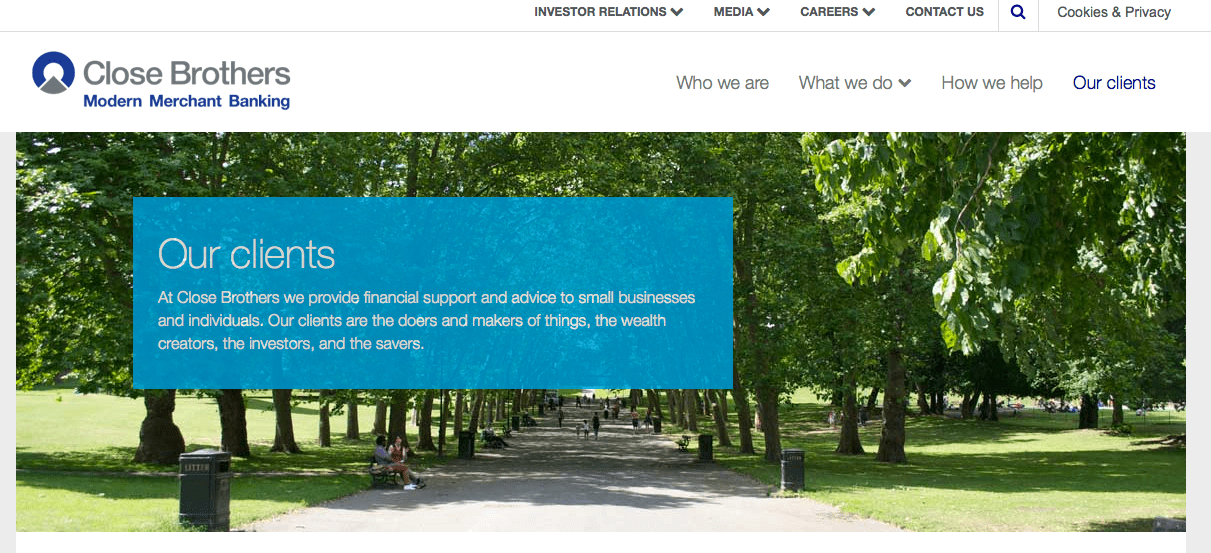This screenshot has width=1211, height=553.
Task: Open the Investor Relations menu label
Action: click(600, 12)
